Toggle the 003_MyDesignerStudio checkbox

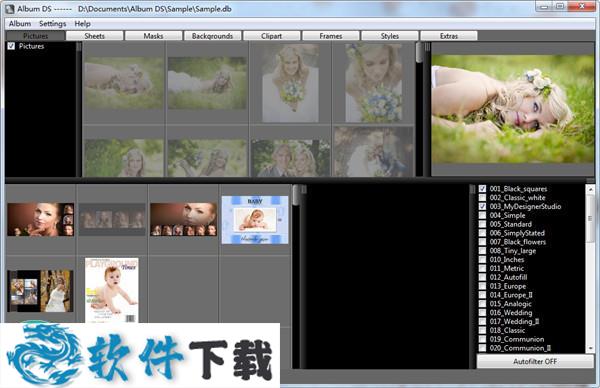coord(482,206)
